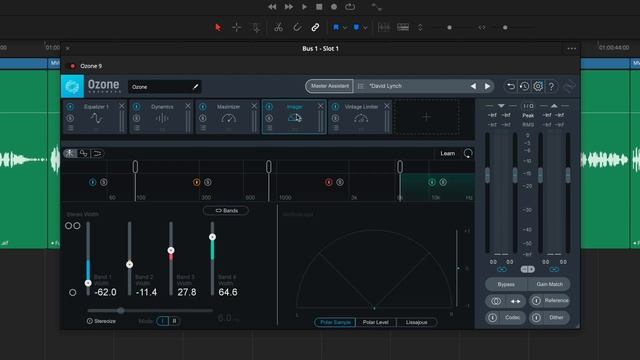Viewport: 640px width, 360px height.
Task: Toggle power of Imager module
Action: [x=269, y=107]
